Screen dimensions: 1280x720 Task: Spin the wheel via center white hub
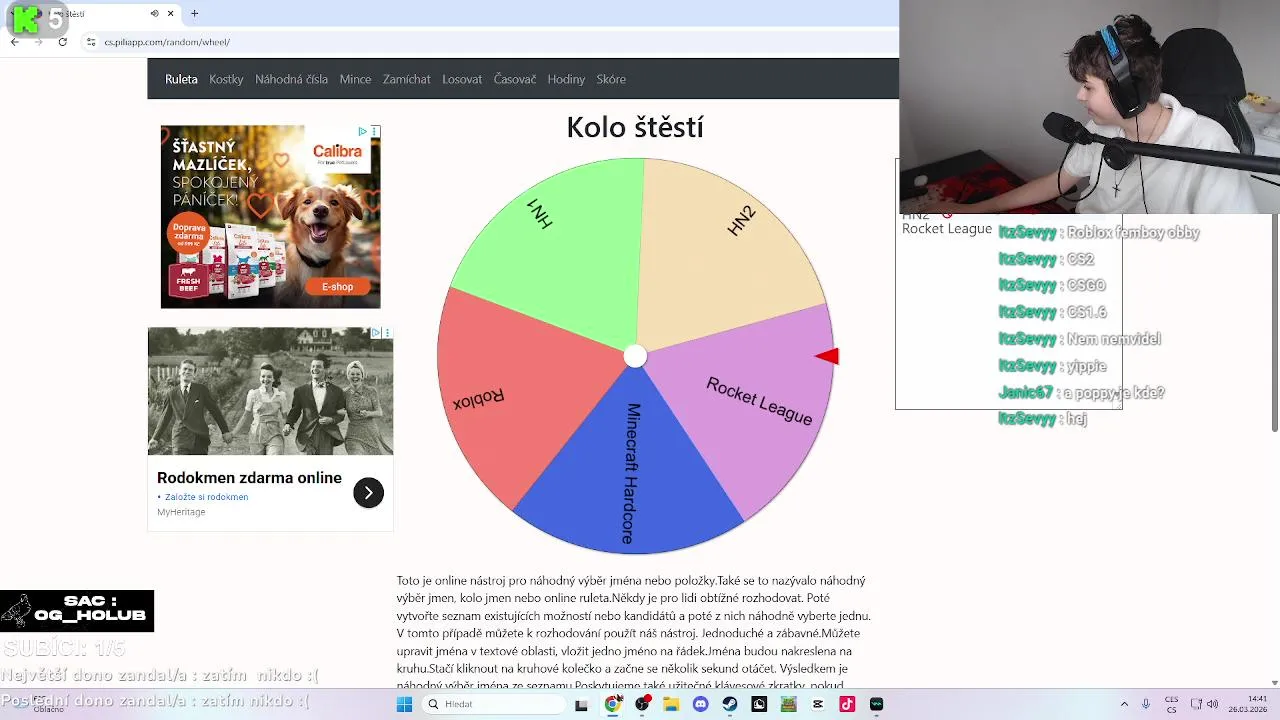tap(635, 356)
